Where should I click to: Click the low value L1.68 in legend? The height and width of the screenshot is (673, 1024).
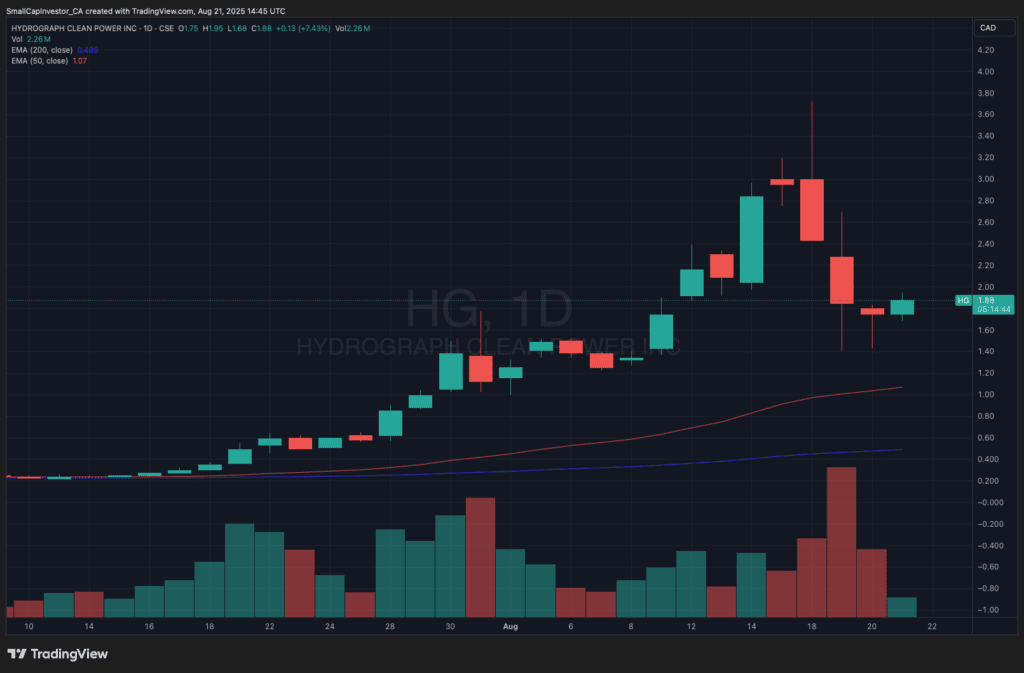point(237,28)
